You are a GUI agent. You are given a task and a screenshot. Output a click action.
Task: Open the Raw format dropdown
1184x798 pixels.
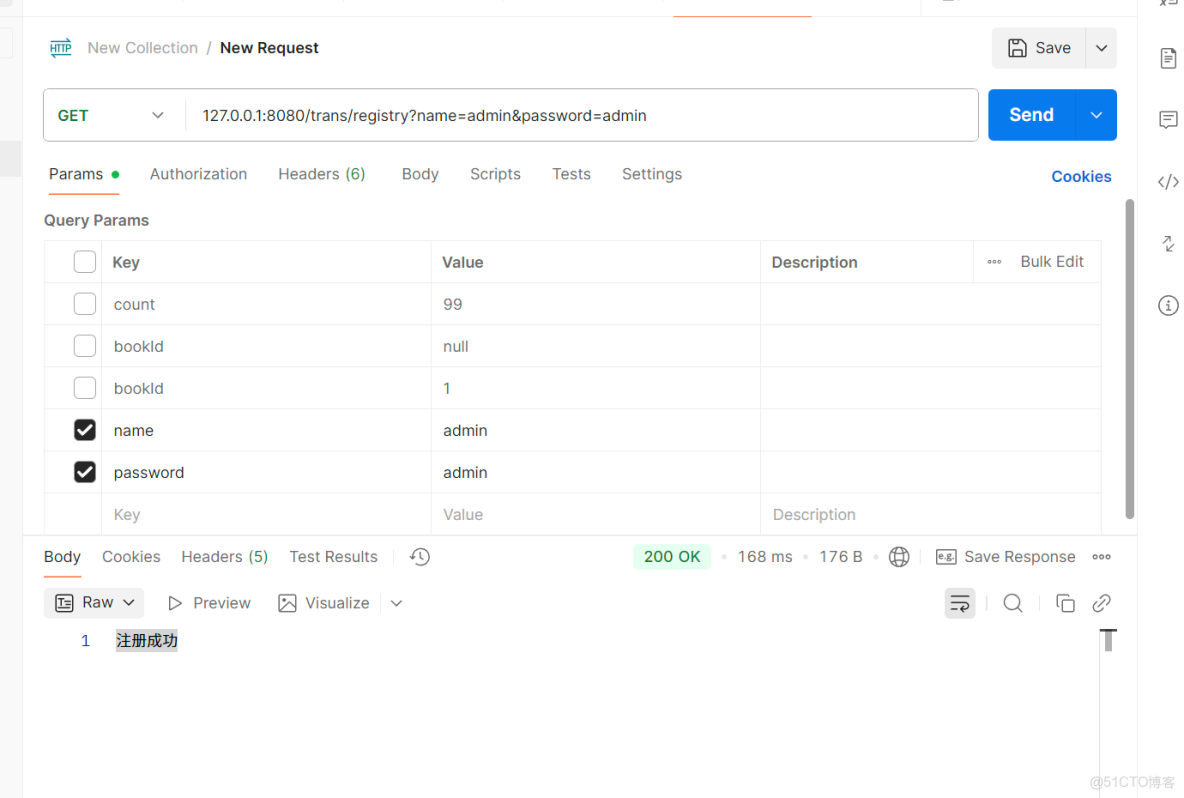[95, 603]
